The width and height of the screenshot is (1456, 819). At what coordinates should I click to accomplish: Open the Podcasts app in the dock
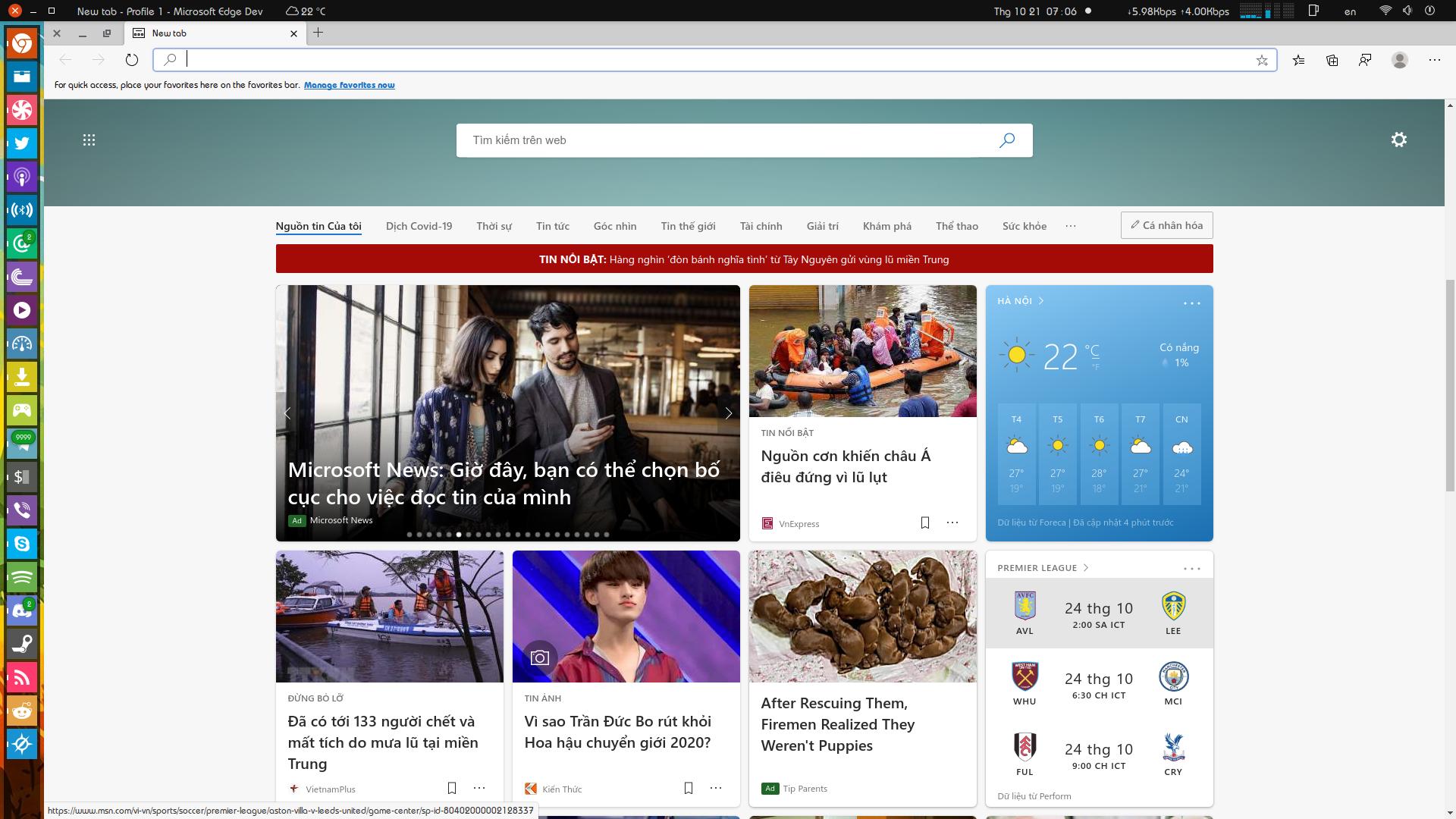[x=22, y=177]
